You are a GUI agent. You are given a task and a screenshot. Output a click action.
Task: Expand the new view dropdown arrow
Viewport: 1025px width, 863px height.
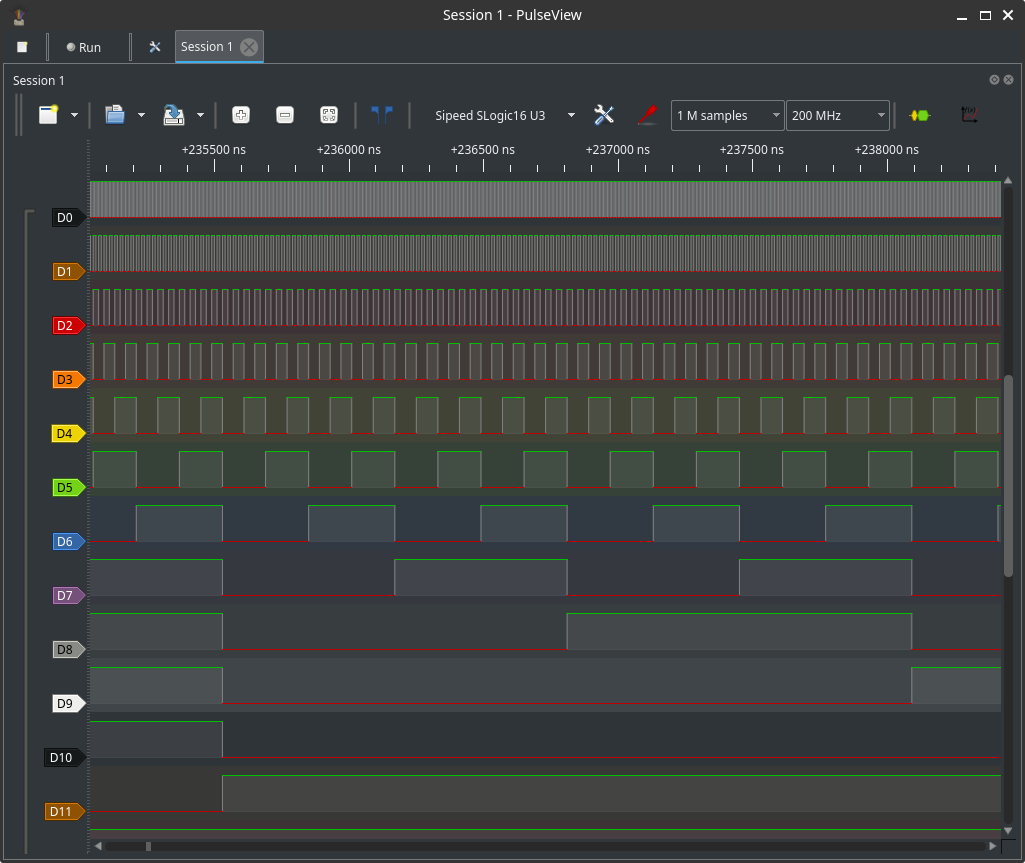coord(75,115)
